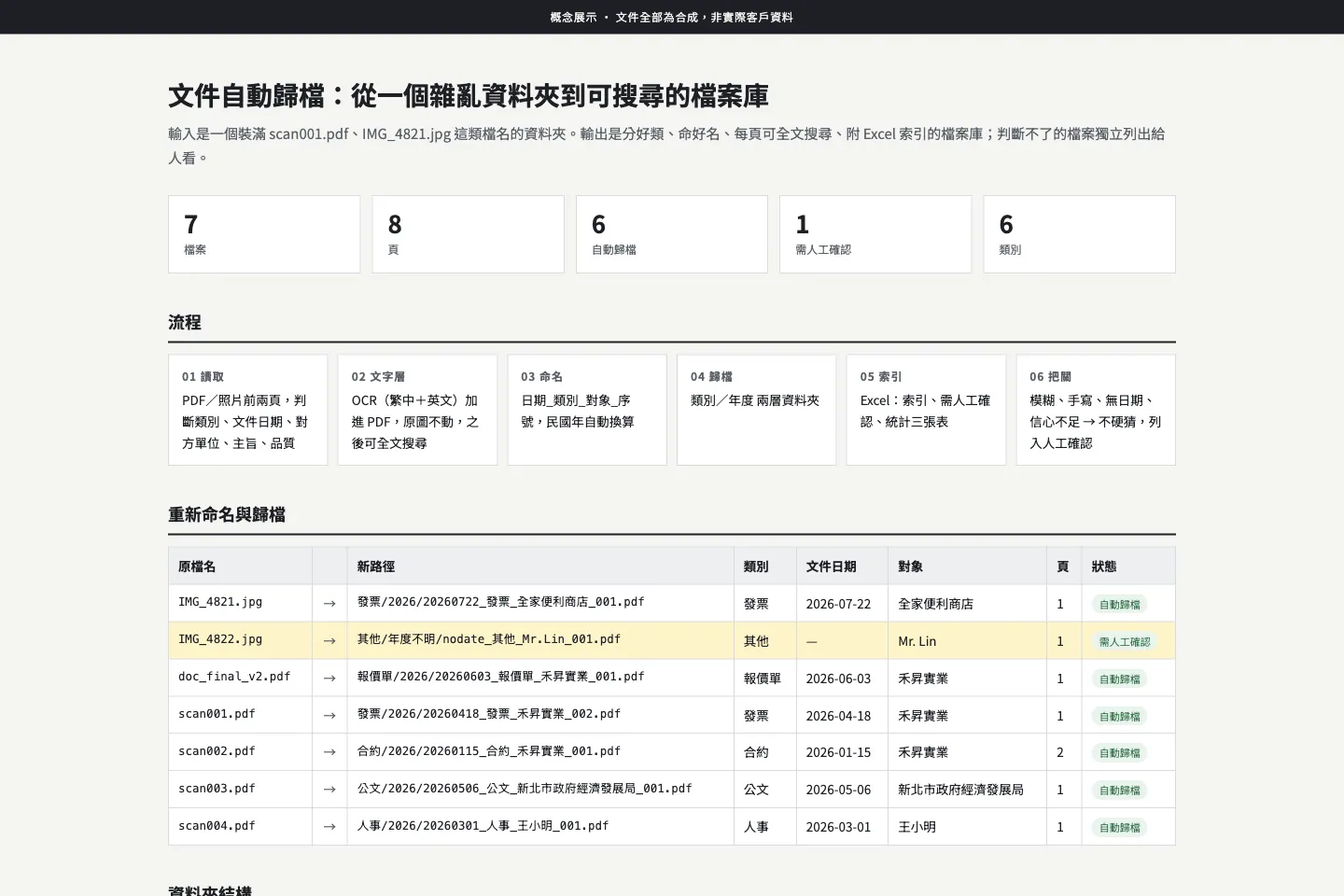Click the path 發票/2026/20260722_發票_全家便利商店_001.pdf

click(501, 602)
